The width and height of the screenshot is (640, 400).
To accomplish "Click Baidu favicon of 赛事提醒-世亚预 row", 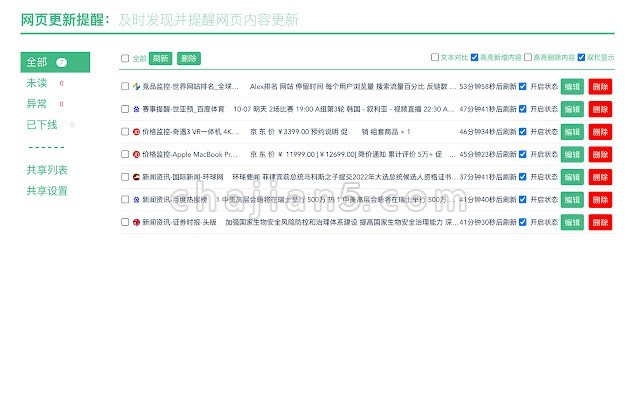I will pos(136,109).
